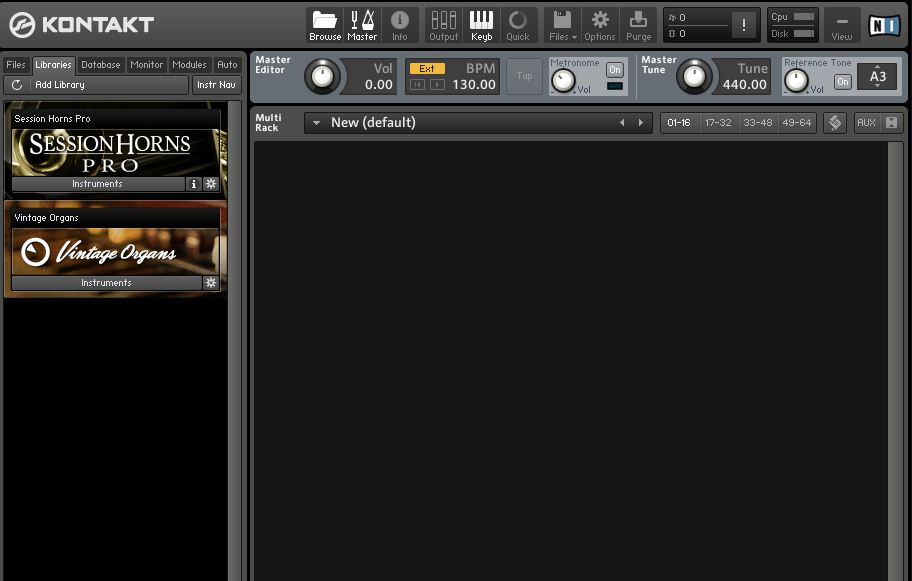Expand Session Horns Pro Instruments
The image size is (912, 581).
pyautogui.click(x=98, y=184)
